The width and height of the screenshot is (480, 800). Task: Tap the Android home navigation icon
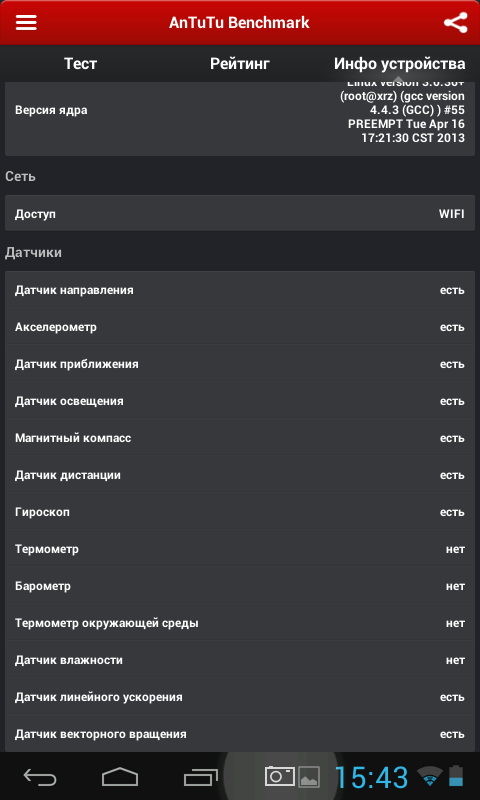(120, 778)
